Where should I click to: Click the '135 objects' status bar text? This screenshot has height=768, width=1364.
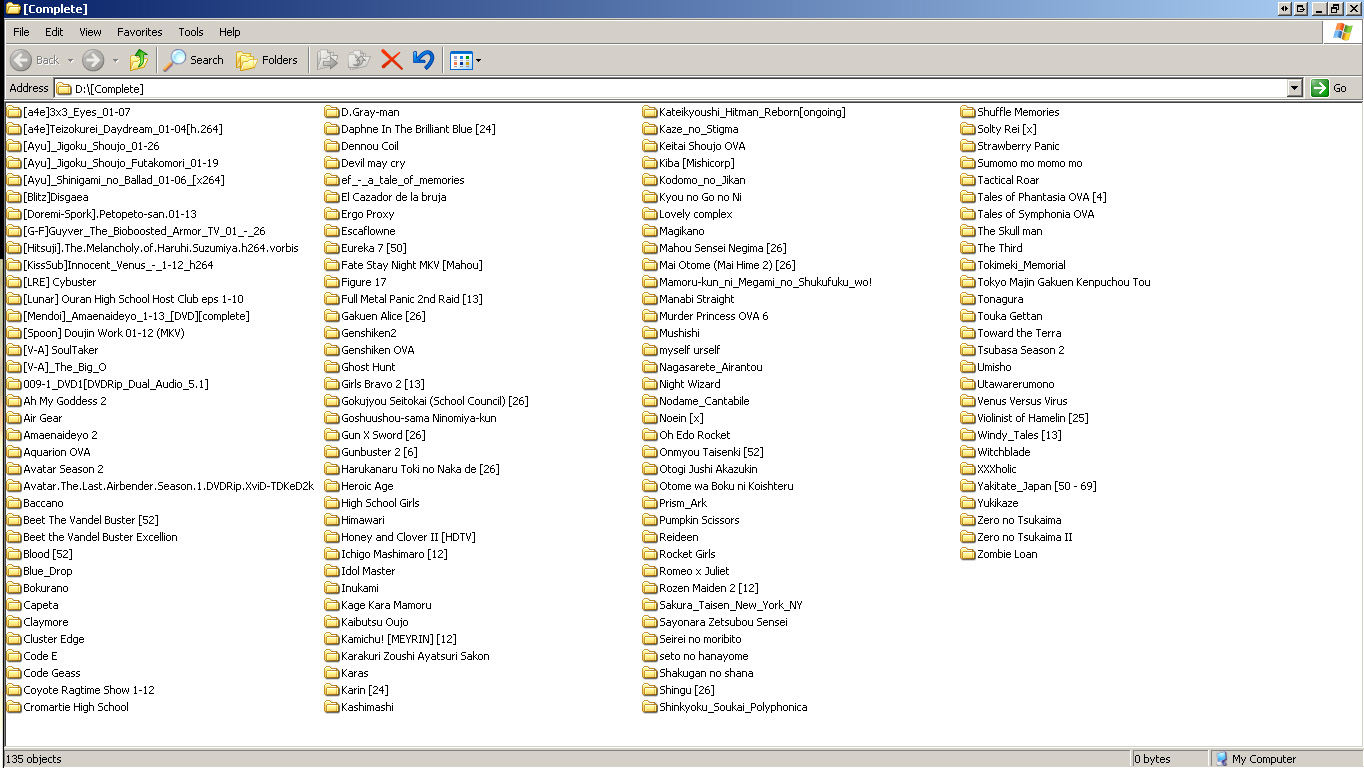point(34,759)
